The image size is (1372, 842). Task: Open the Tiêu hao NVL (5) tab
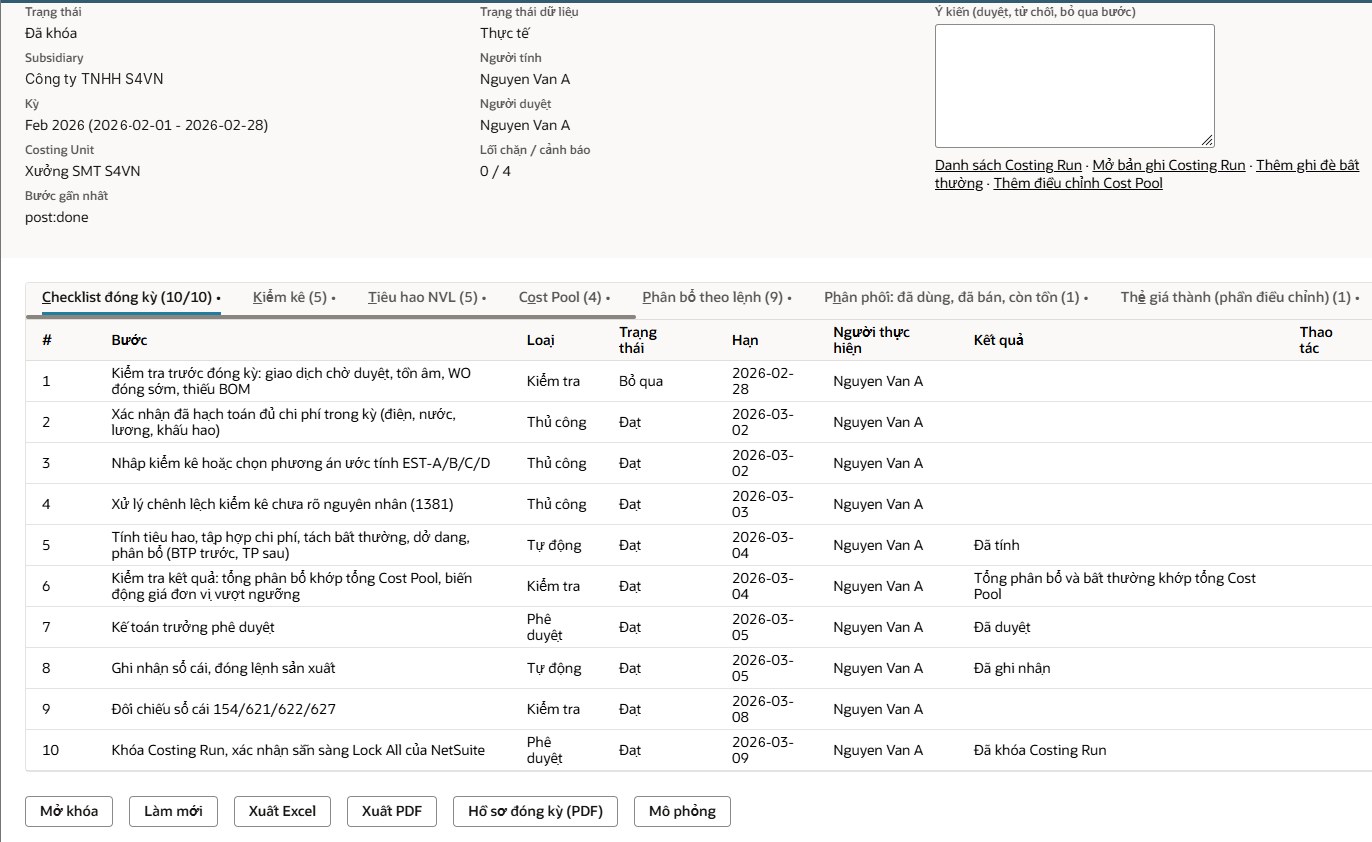[x=427, y=297]
